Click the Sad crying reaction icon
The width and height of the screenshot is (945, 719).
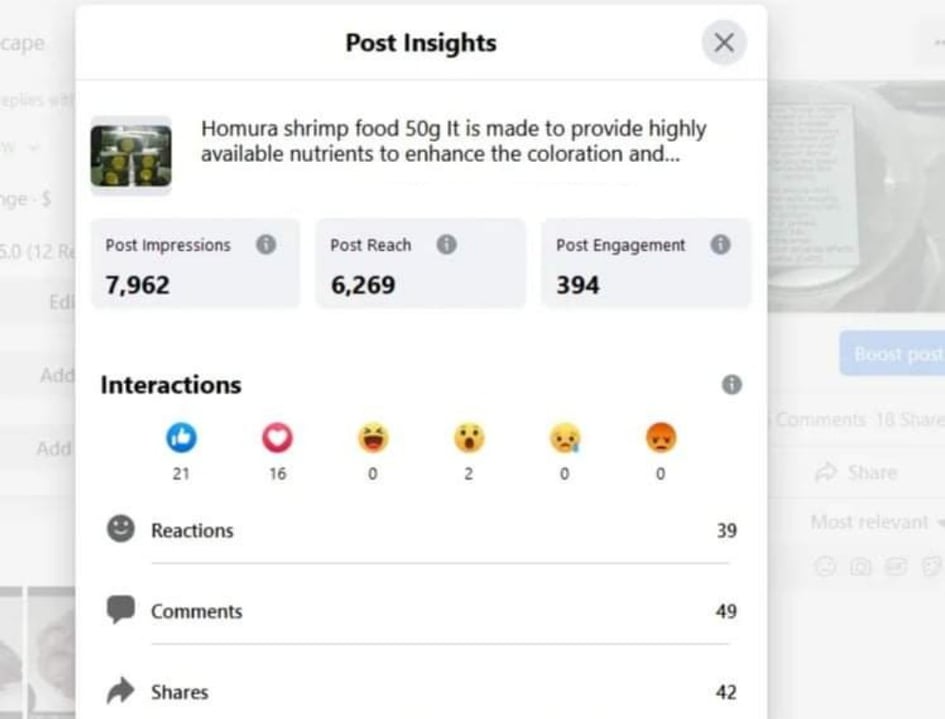click(x=564, y=437)
